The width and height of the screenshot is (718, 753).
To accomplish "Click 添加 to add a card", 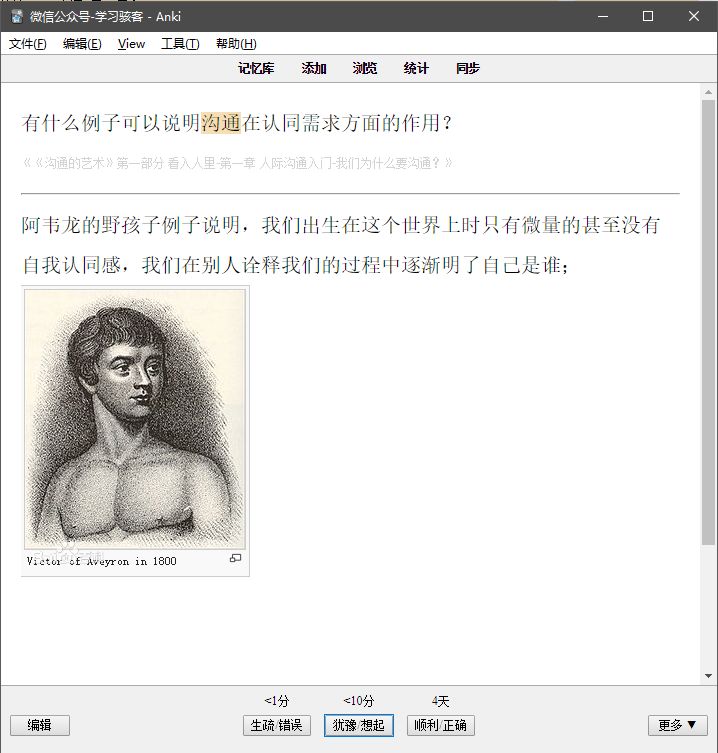I will 314,68.
